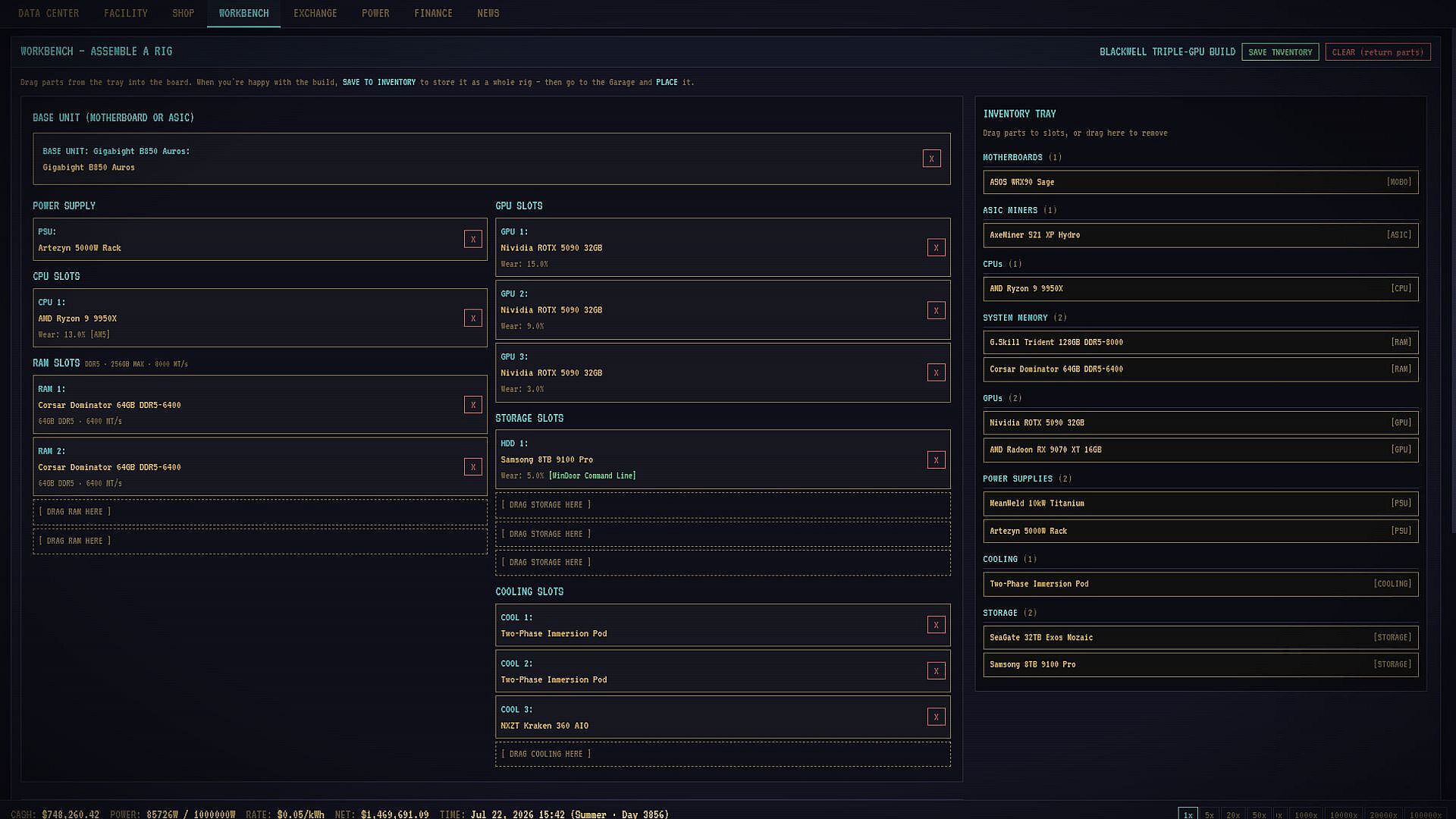The height and width of the screenshot is (819, 1456).
Task: Open the Exchange tab
Action: [x=315, y=14]
